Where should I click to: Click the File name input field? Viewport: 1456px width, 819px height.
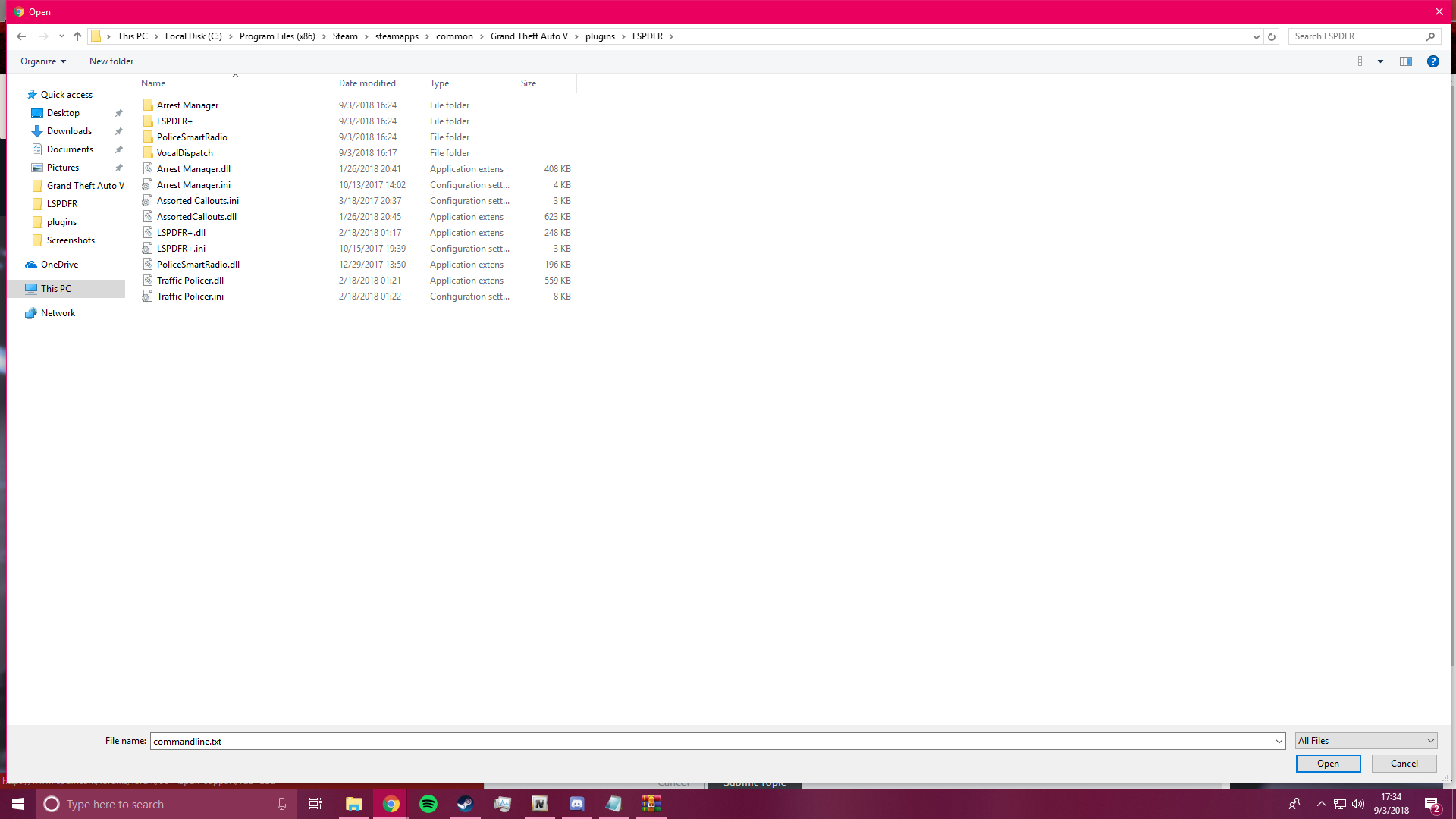(711, 741)
